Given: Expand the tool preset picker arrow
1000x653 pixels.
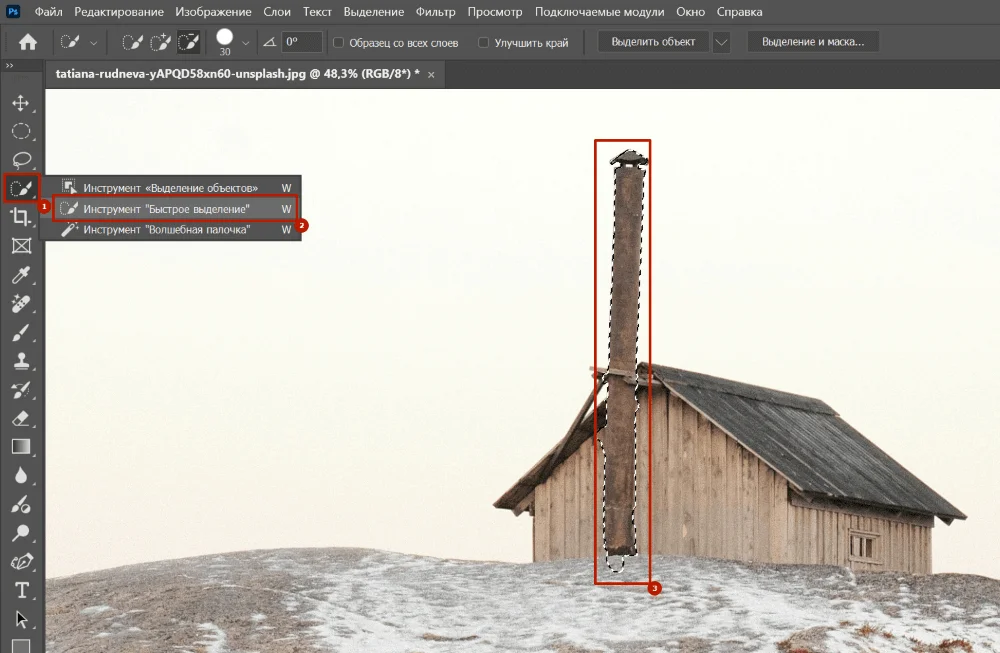Looking at the screenshot, I should tap(94, 43).
